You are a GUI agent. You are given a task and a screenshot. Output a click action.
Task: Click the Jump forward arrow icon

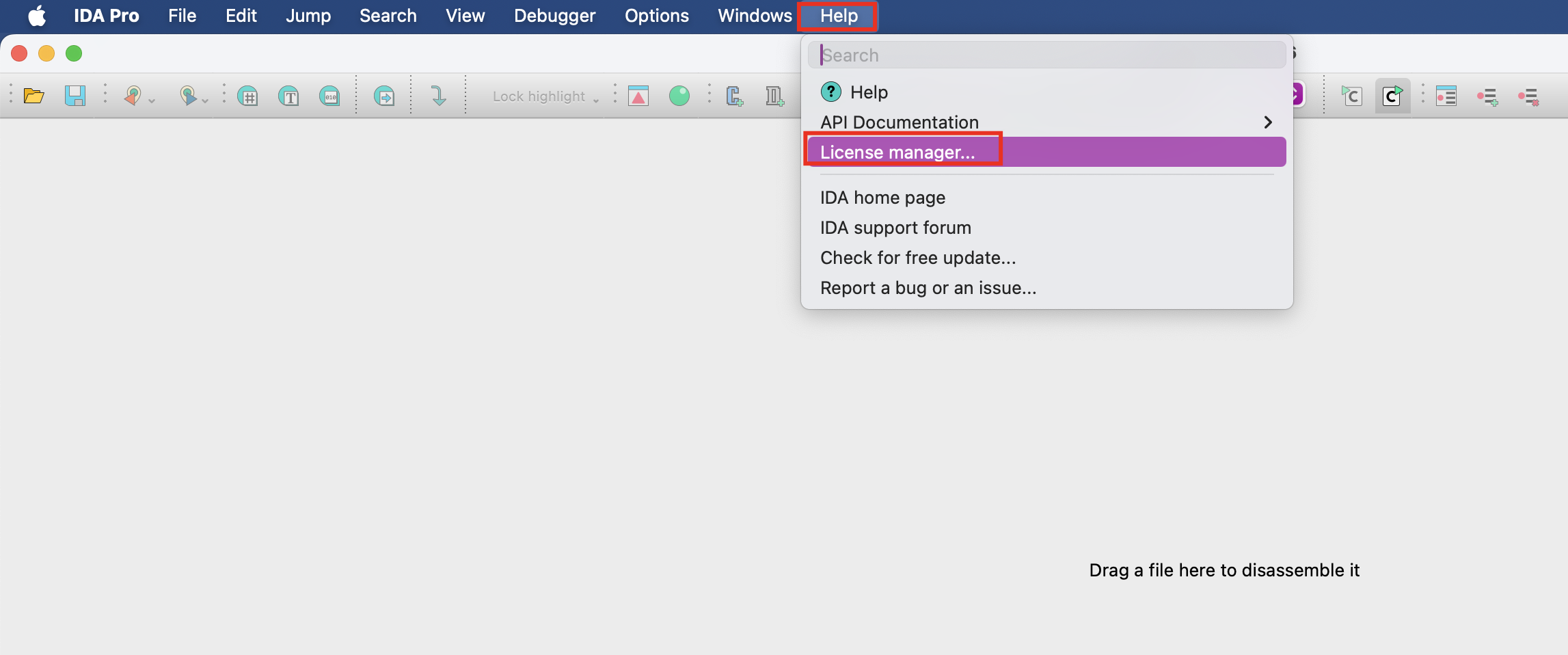pyautogui.click(x=187, y=96)
